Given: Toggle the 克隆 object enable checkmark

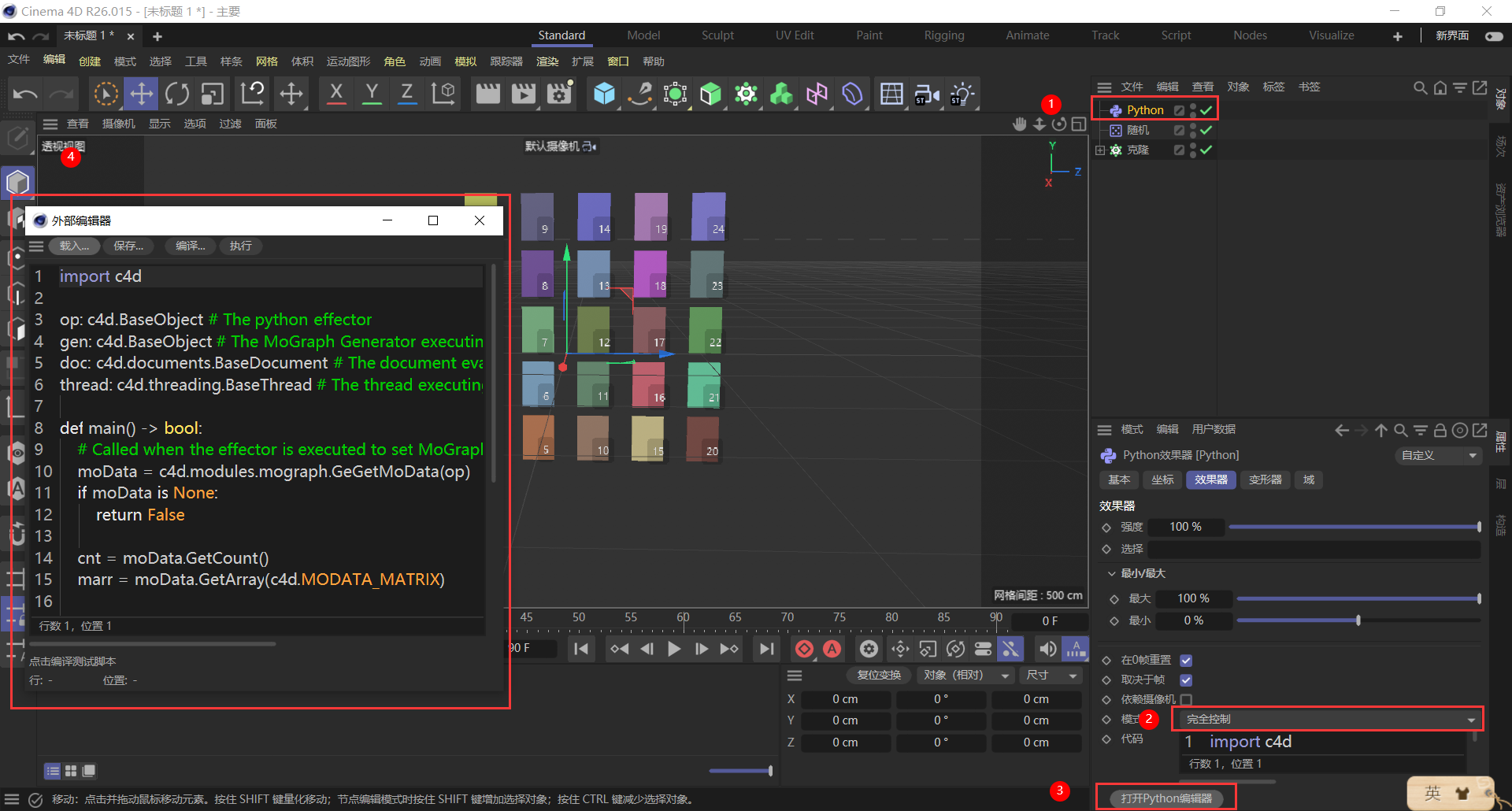Looking at the screenshot, I should pyautogui.click(x=1206, y=150).
